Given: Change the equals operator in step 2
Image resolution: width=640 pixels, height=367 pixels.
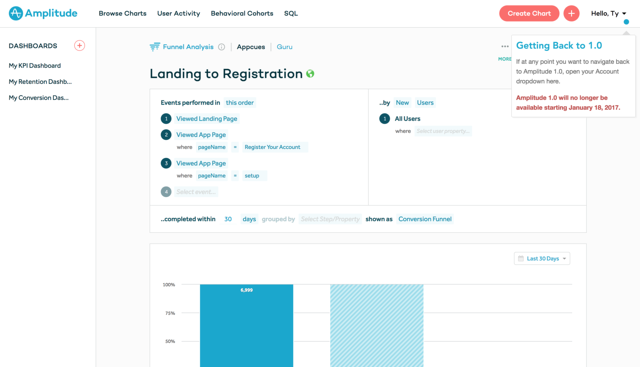Looking at the screenshot, I should pos(235,147).
